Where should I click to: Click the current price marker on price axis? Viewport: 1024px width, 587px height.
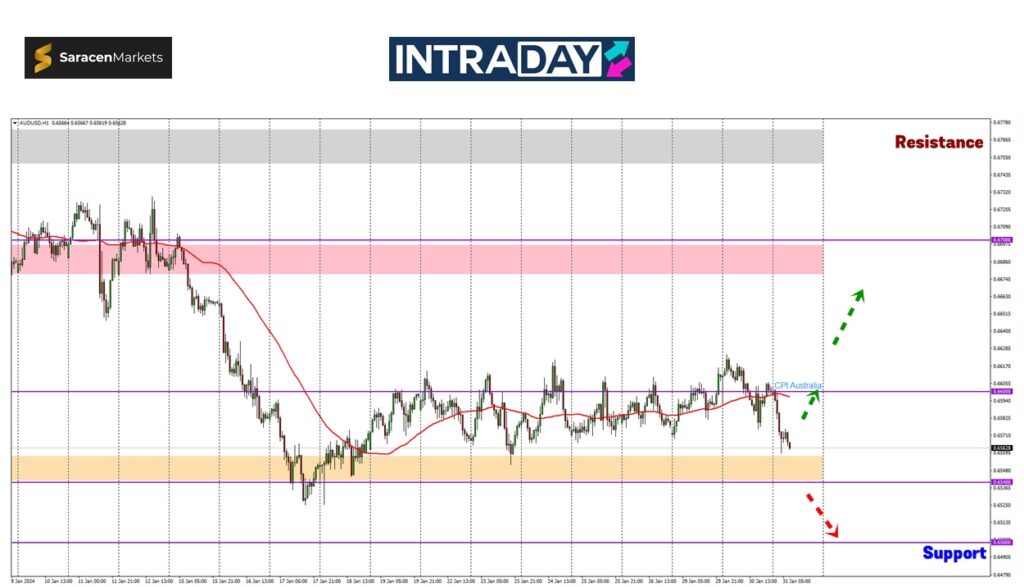point(999,448)
